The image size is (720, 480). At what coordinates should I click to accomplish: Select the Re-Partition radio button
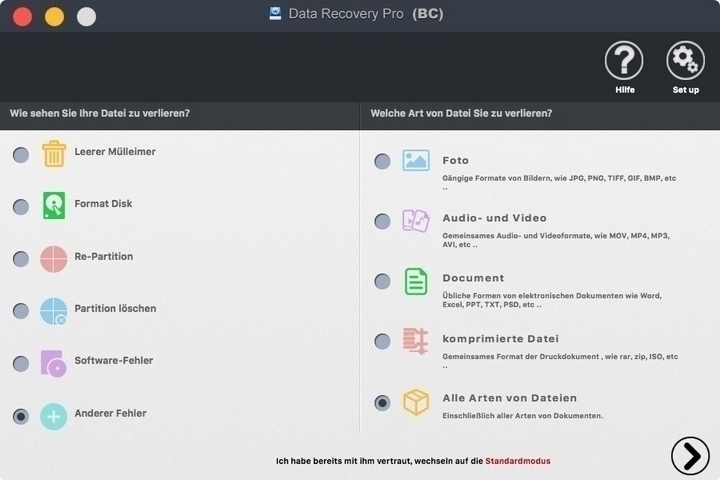point(21,259)
